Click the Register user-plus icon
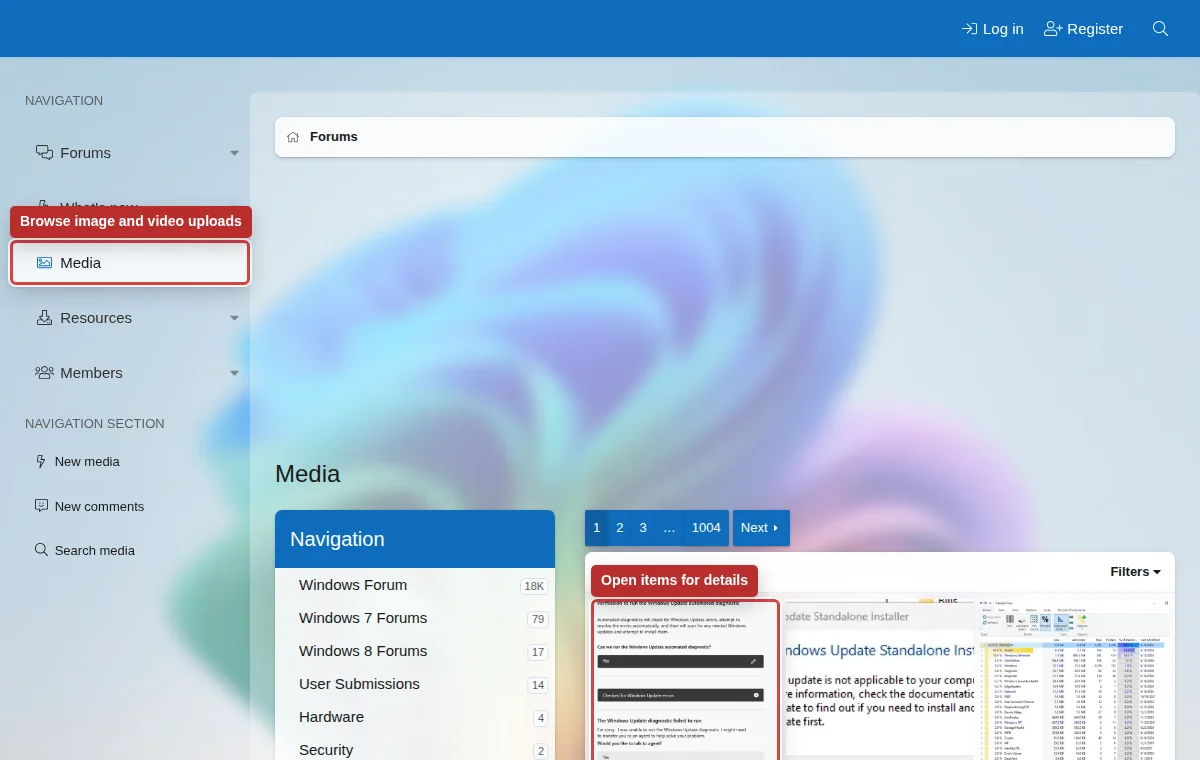 (x=1053, y=29)
